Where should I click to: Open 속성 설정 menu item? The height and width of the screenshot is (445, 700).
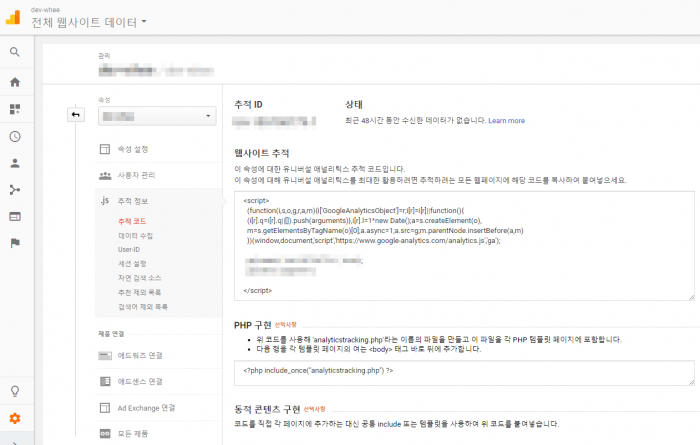click(x=132, y=149)
